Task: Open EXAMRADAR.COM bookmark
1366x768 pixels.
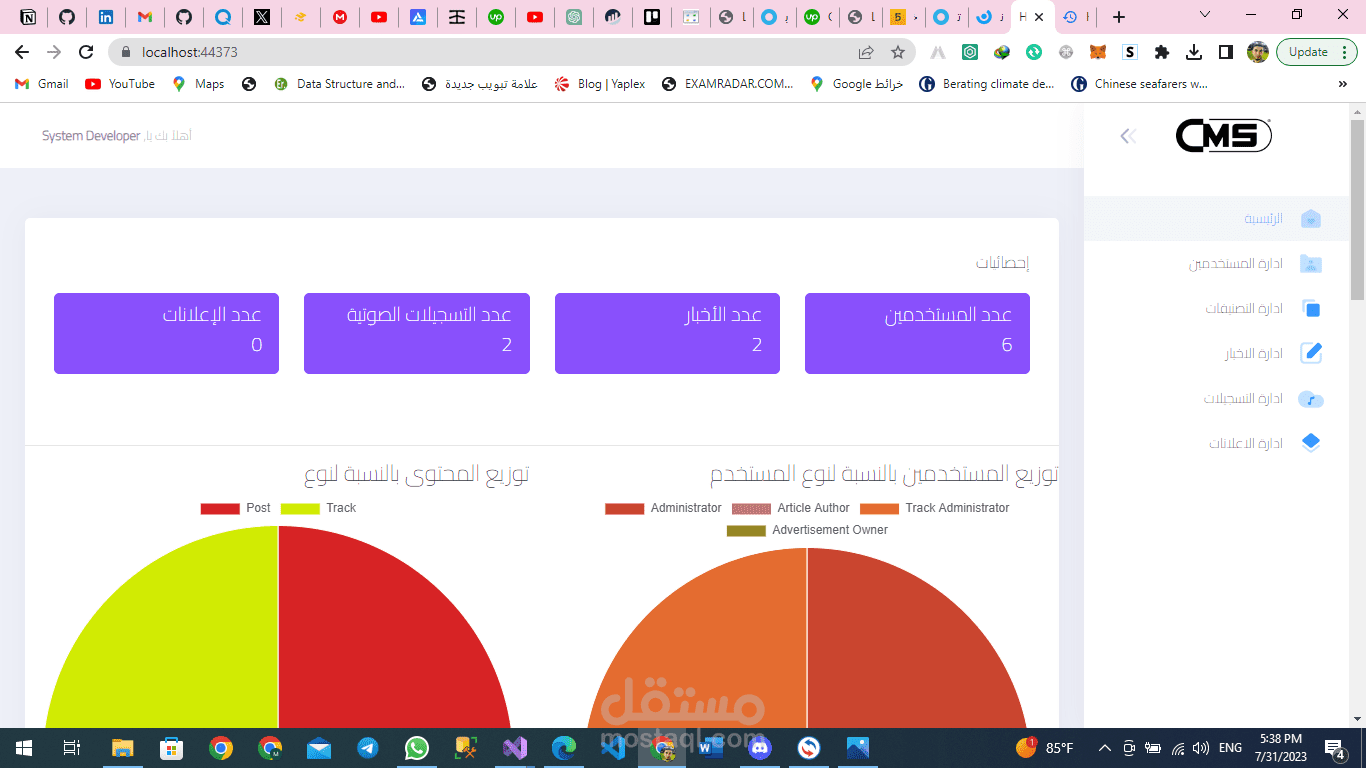Action: [727, 84]
